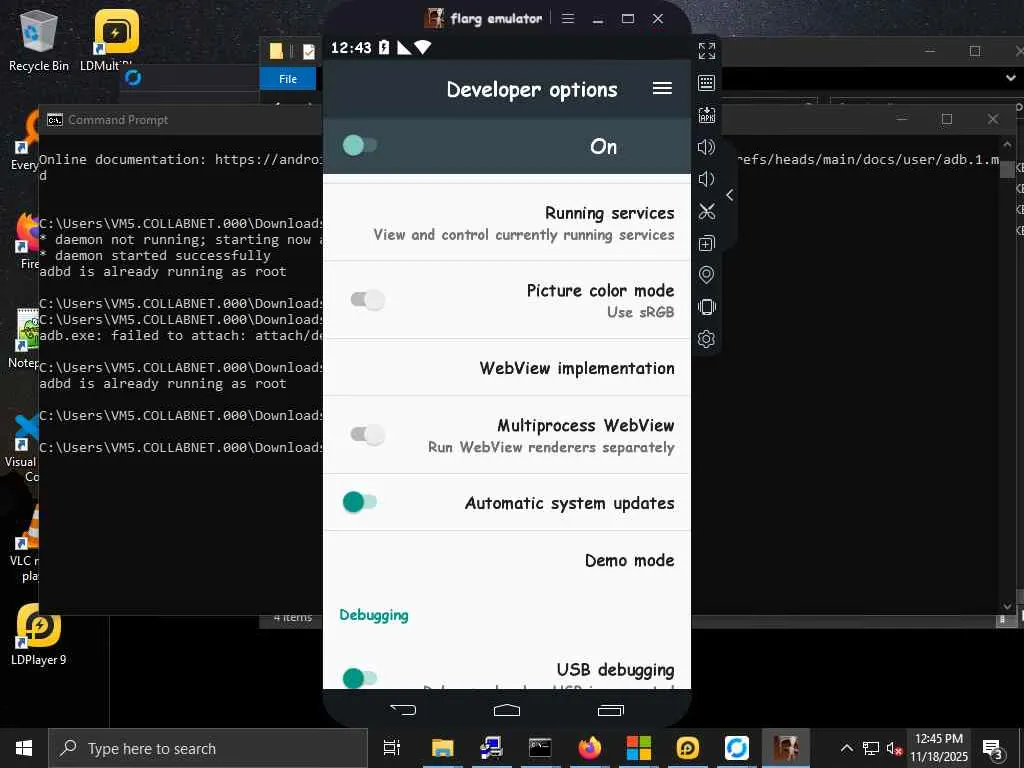Click the muted volume tray icon
This screenshot has width=1024, height=768.
(894, 748)
